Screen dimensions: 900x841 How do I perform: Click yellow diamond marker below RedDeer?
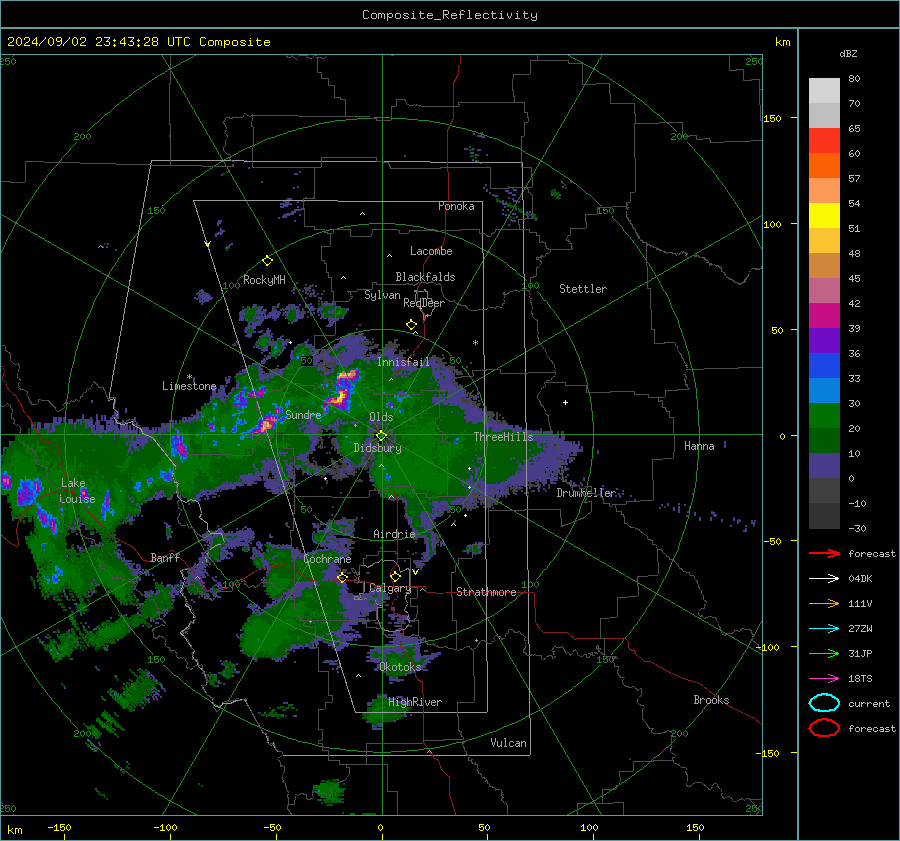pyautogui.click(x=411, y=325)
